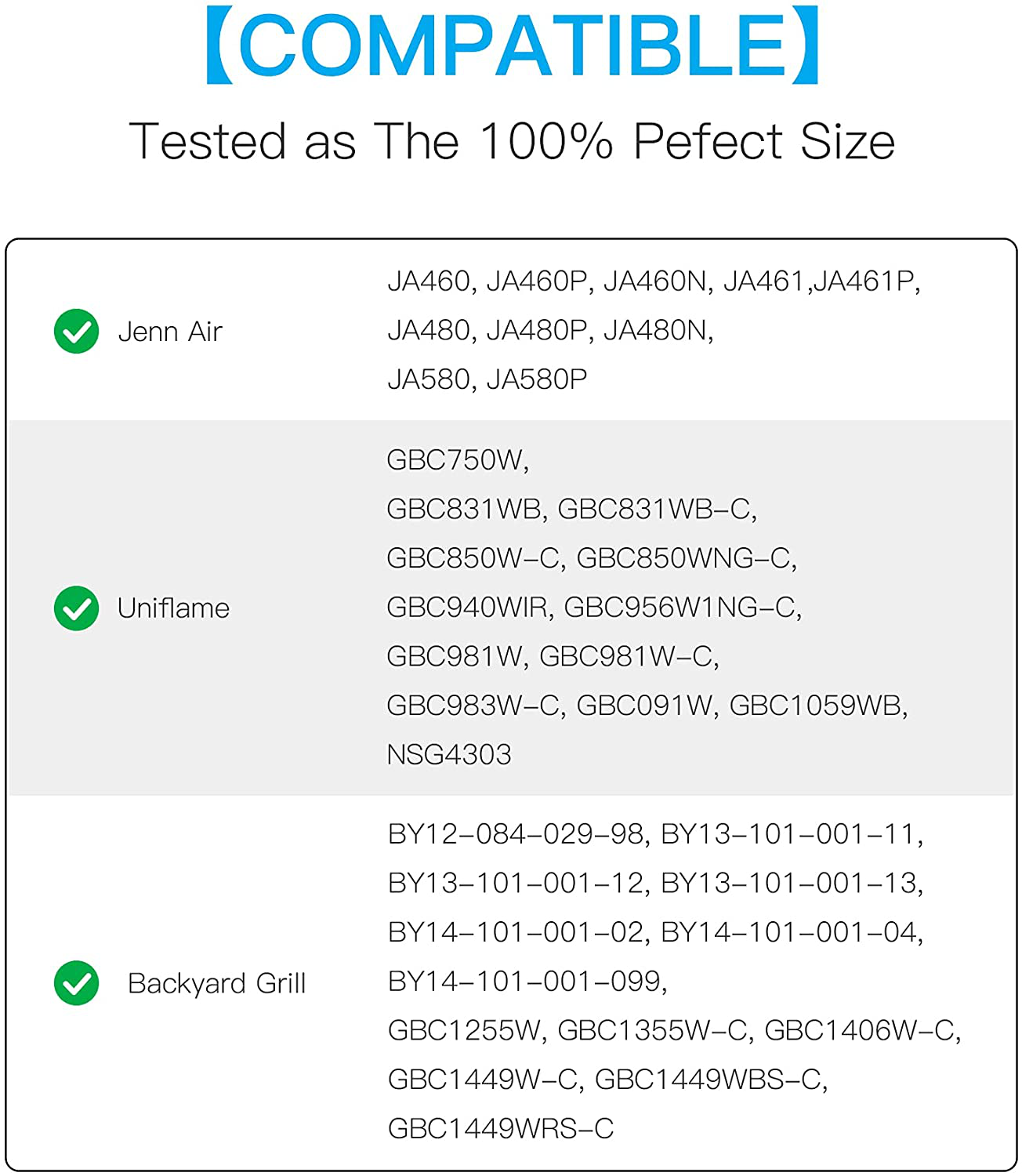Click model number GBC831WB-C

654,510
